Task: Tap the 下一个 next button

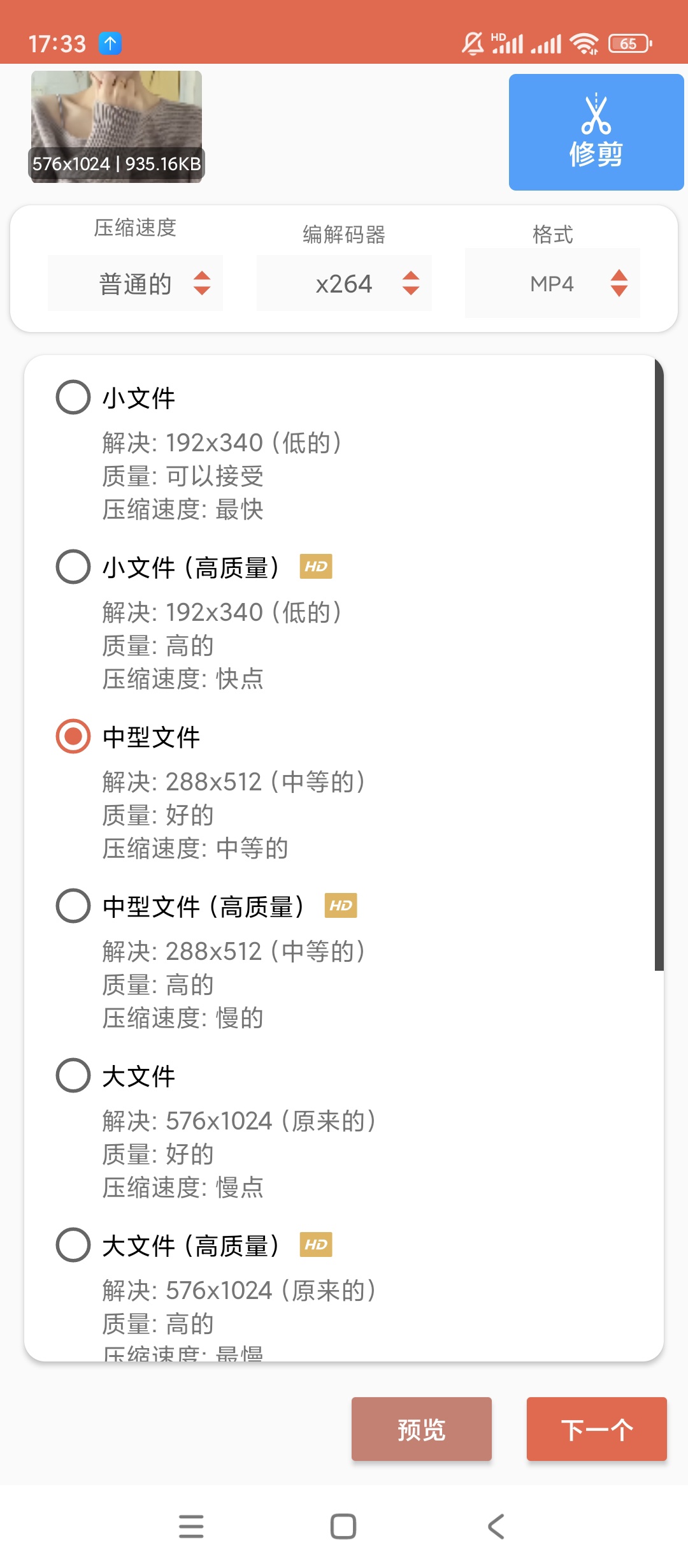Action: click(596, 1429)
